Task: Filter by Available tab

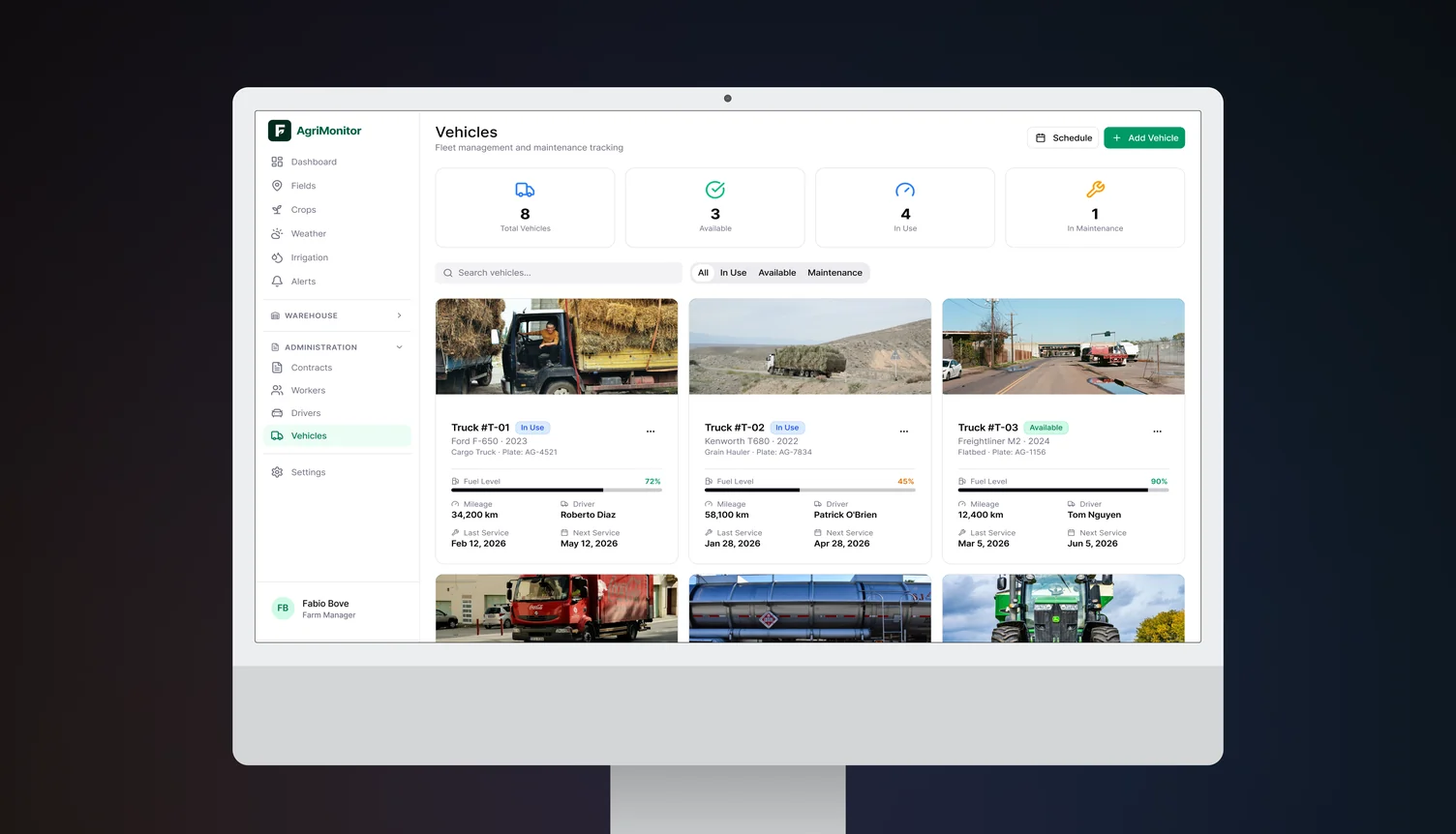Action: tap(777, 273)
